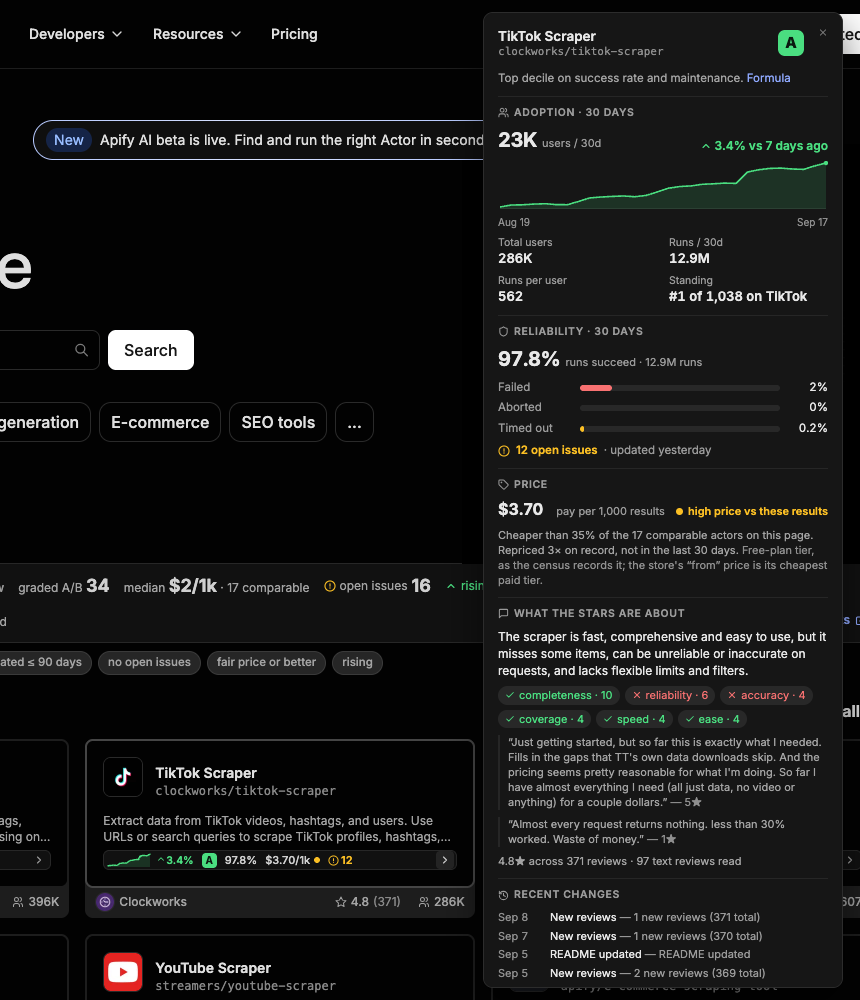Toggle the '≤ 90 days' updated filter
860x1000 pixels.
click(x=45, y=663)
